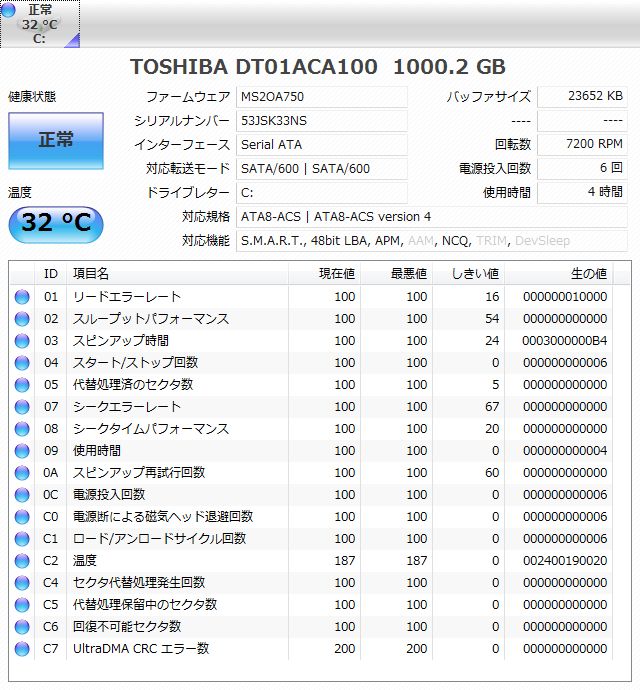The image size is (640, 690).
Task: Click raw value 0003000000B4
Action: [565, 341]
